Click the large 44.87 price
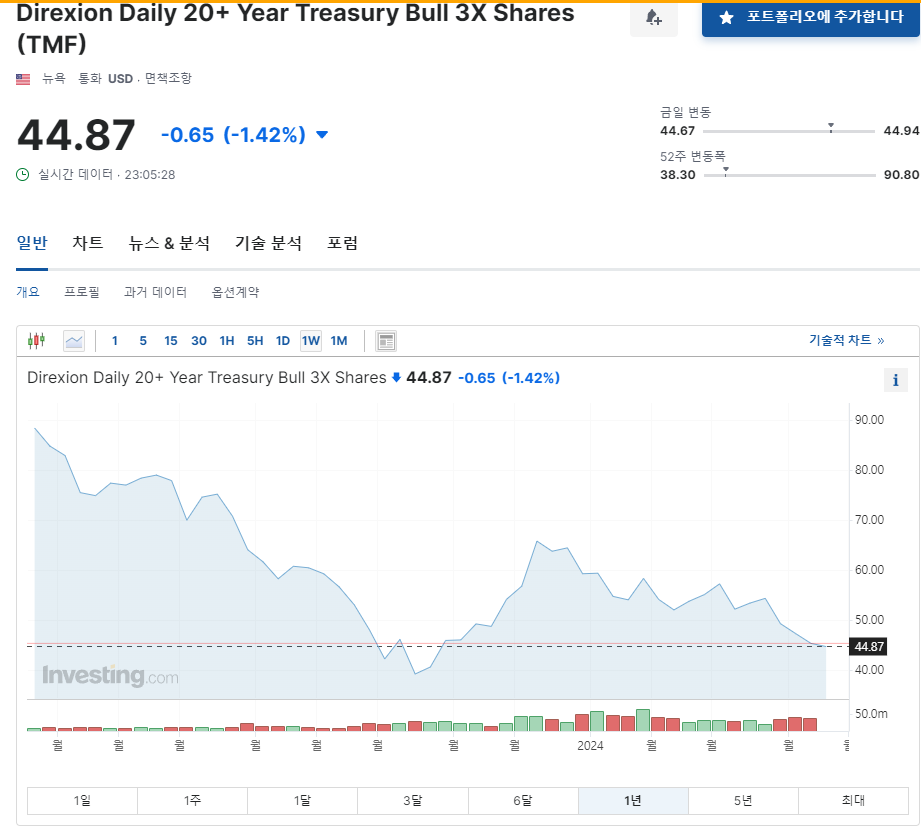The width and height of the screenshot is (921, 840). pos(76,135)
